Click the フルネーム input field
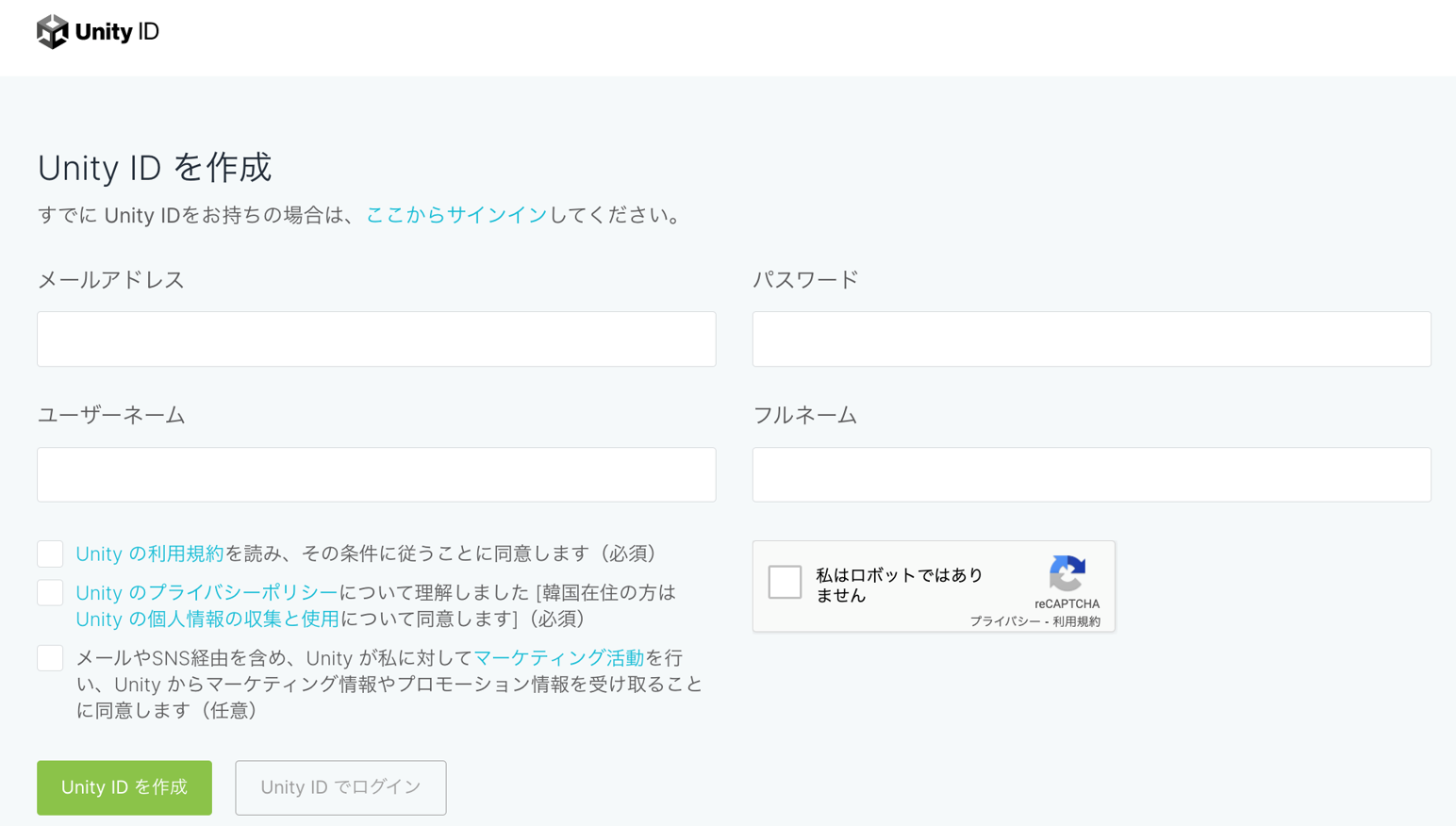Image resolution: width=1456 pixels, height=826 pixels. [1090, 474]
